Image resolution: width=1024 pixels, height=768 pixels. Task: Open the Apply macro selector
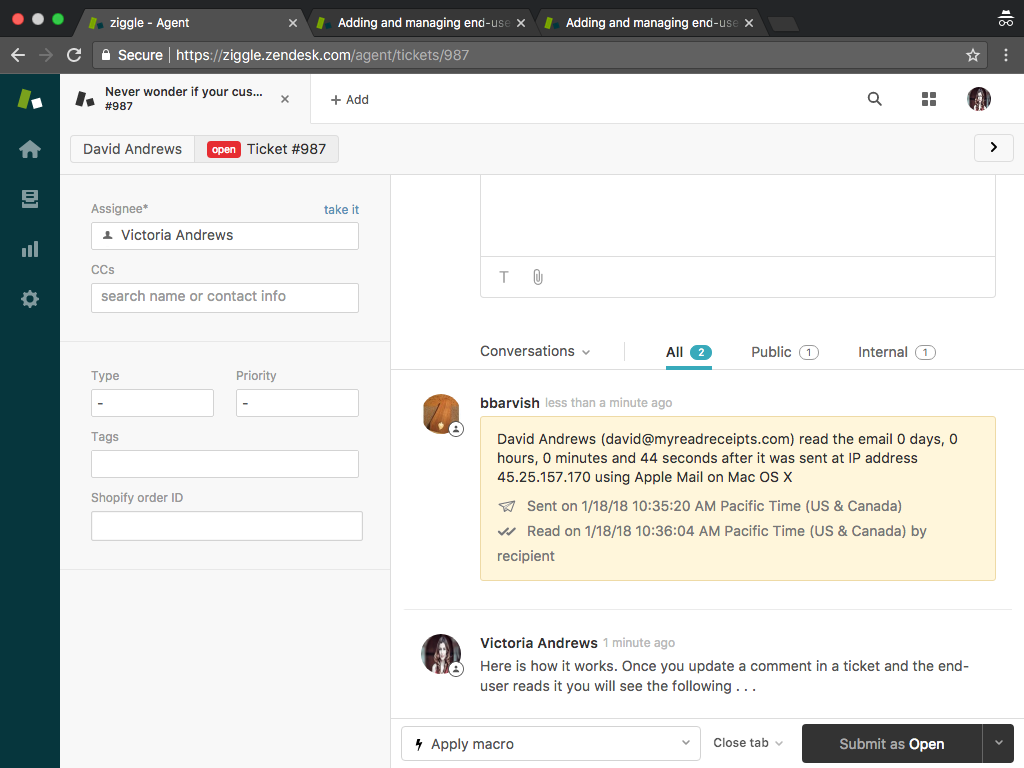point(550,743)
